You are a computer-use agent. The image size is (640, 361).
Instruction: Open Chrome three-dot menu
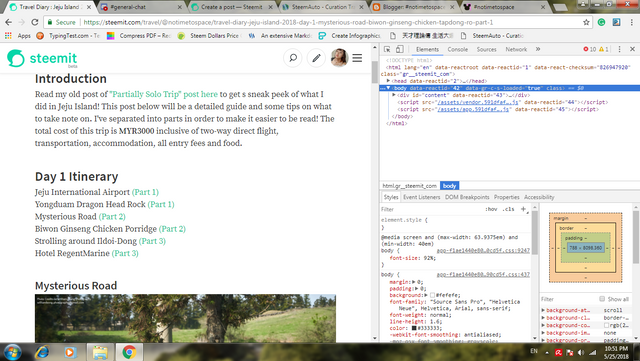632,22
